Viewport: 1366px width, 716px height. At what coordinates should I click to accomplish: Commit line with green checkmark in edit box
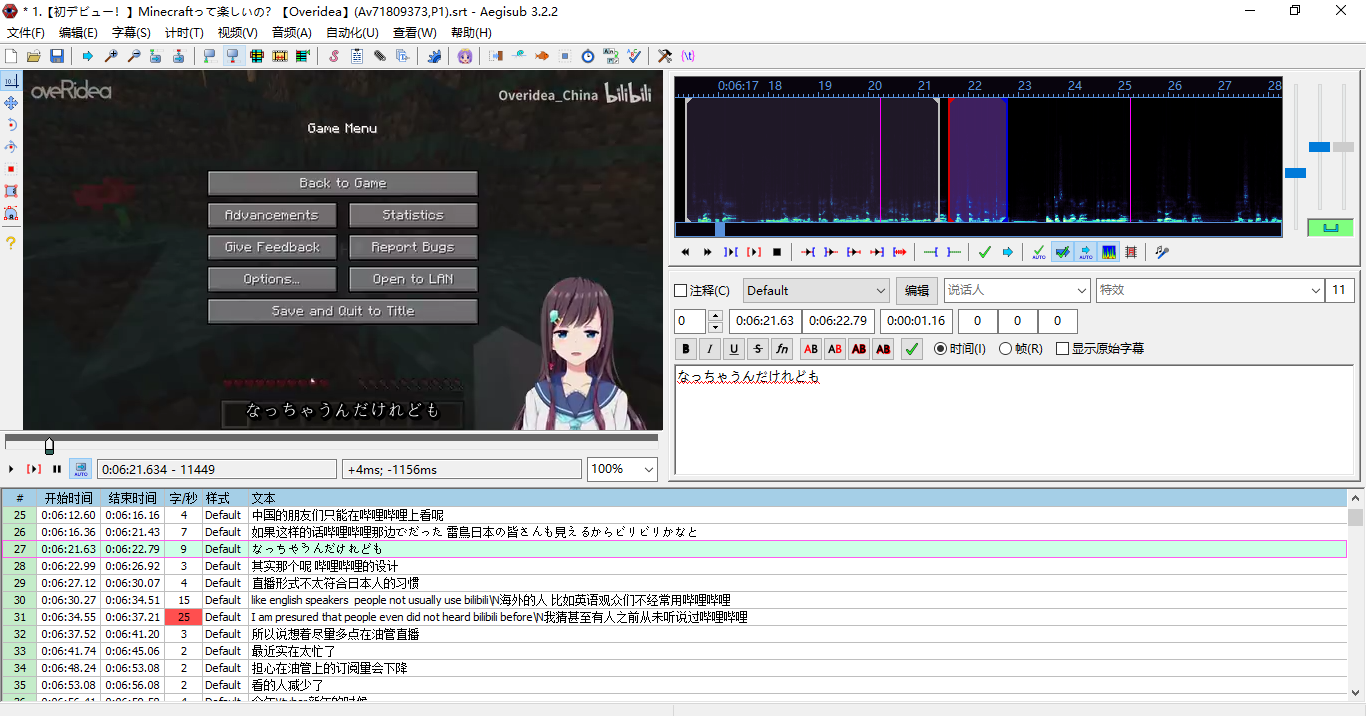pyautogui.click(x=912, y=349)
